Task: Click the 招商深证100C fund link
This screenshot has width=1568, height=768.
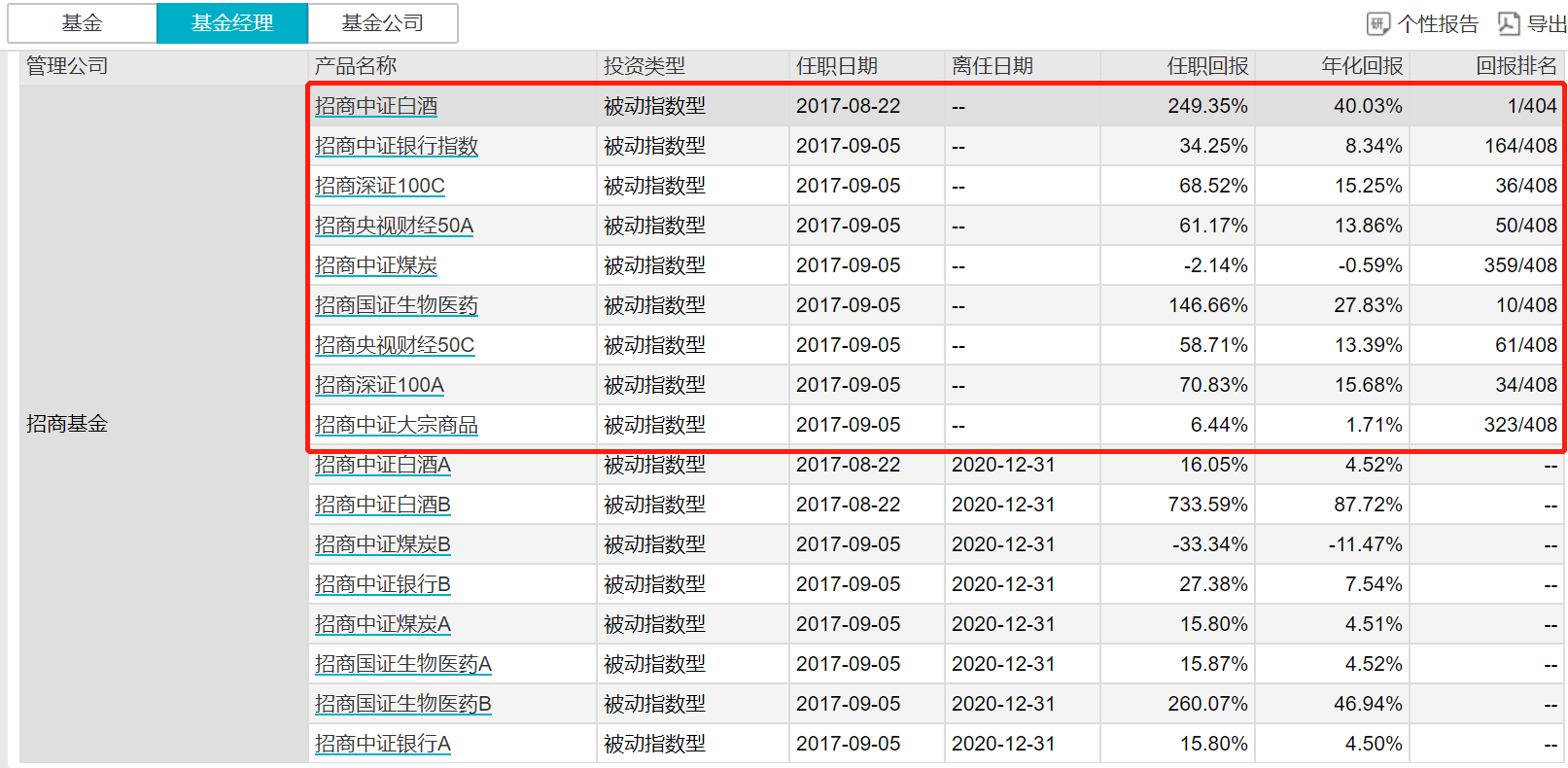Action: point(380,186)
